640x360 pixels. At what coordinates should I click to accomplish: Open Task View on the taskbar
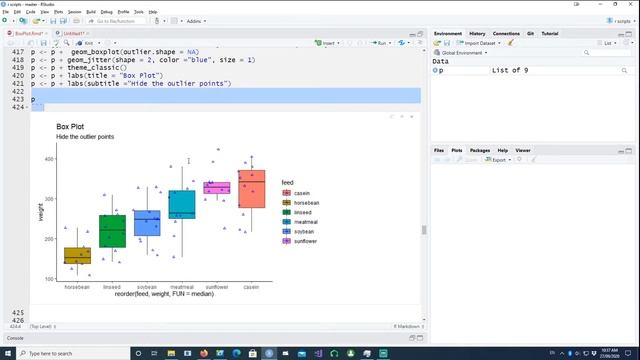click(154, 353)
